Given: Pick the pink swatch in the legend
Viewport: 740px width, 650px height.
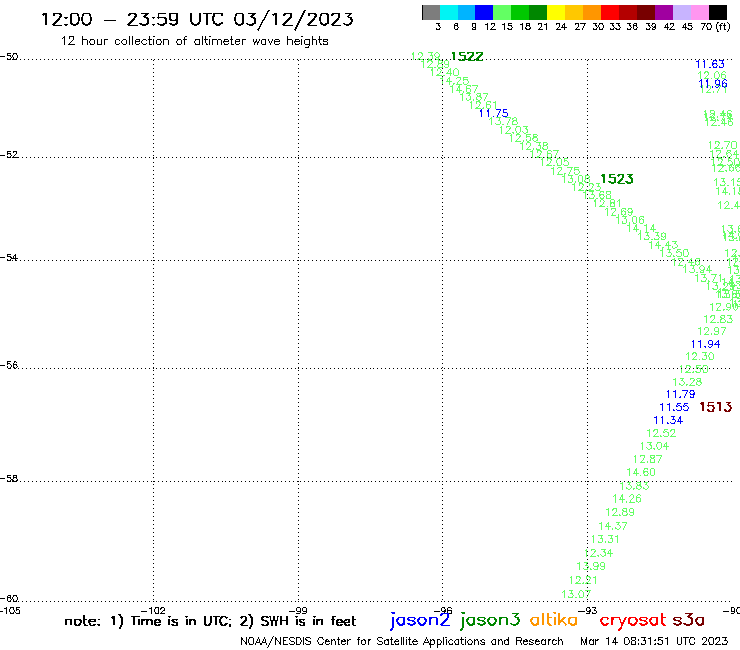Looking at the screenshot, I should [699, 12].
